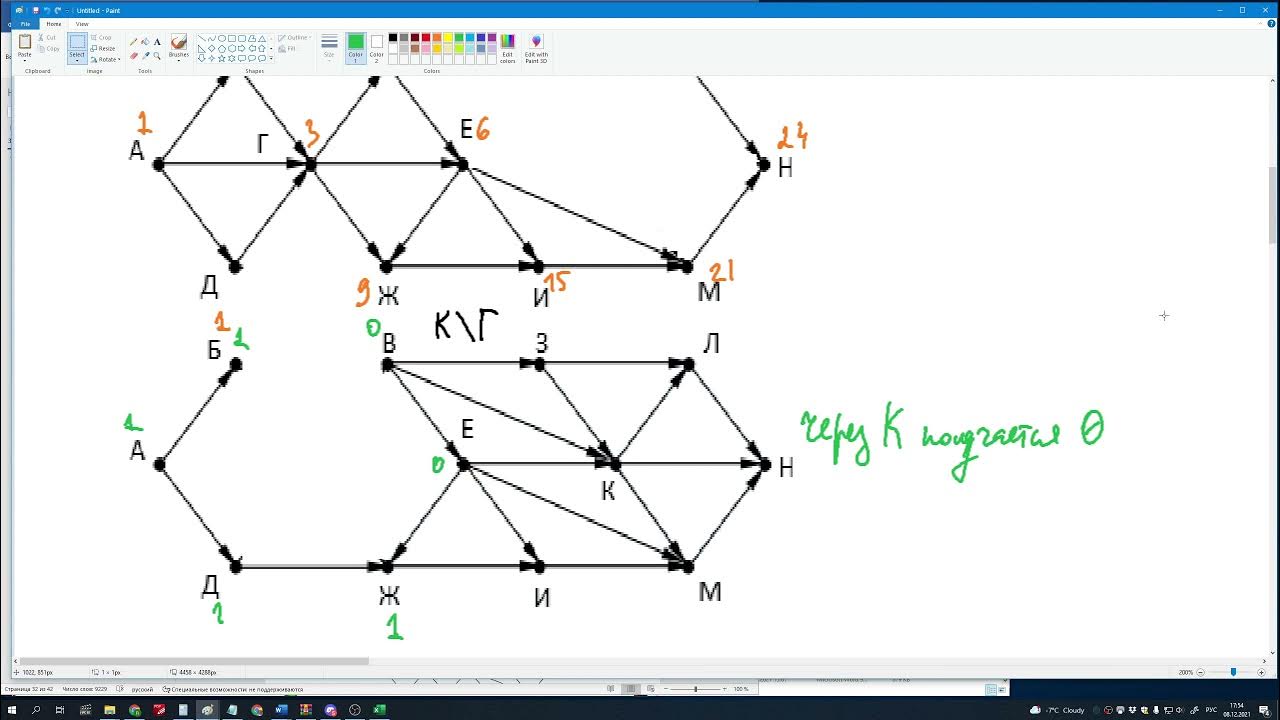The image size is (1280, 720).
Task: Open Excel from the taskbar
Action: (379, 710)
